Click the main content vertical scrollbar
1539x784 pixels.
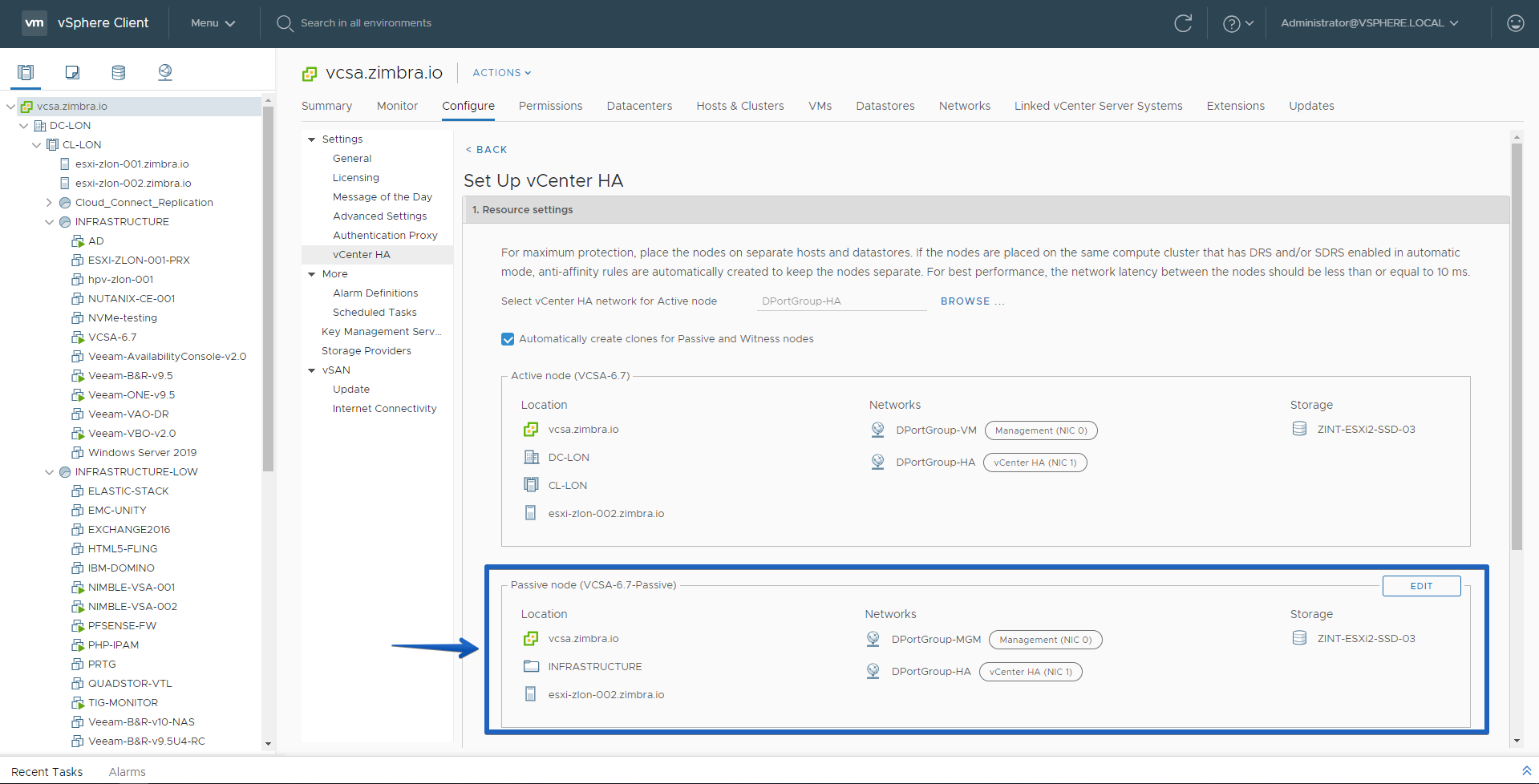pos(1516,345)
